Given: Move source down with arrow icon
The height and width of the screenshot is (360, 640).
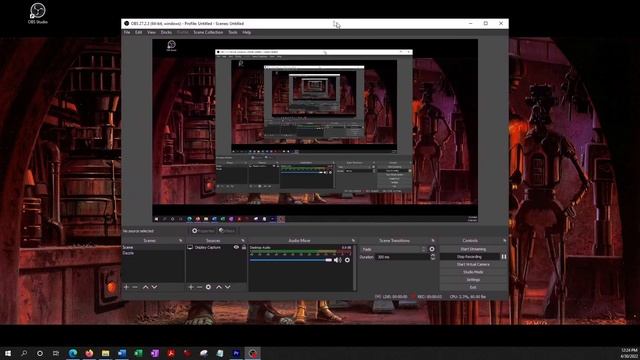Looking at the screenshot, I should click(228, 287).
